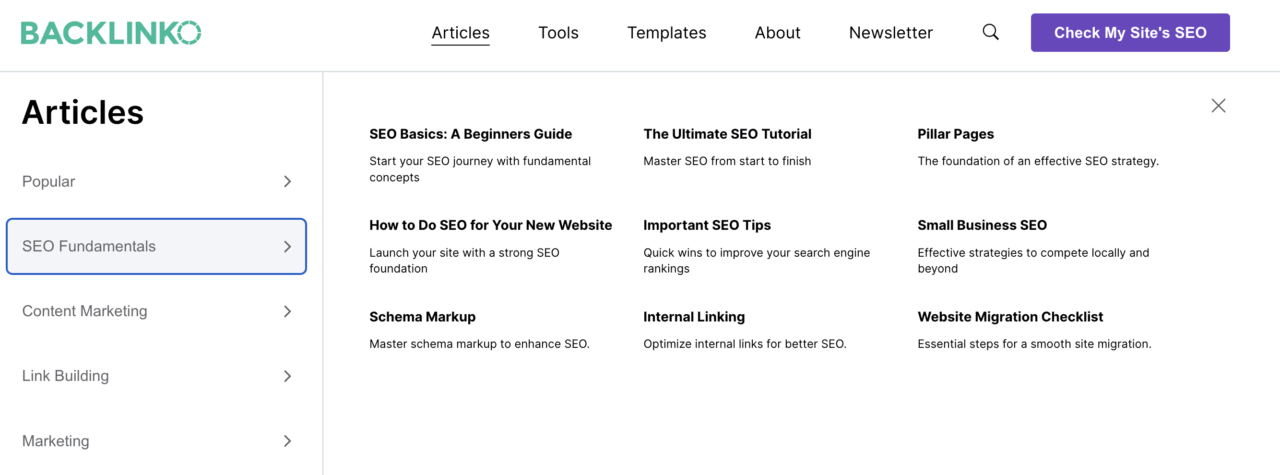Viewport: 1280px width, 475px height.
Task: Open the Pillar Pages article
Action: click(955, 134)
